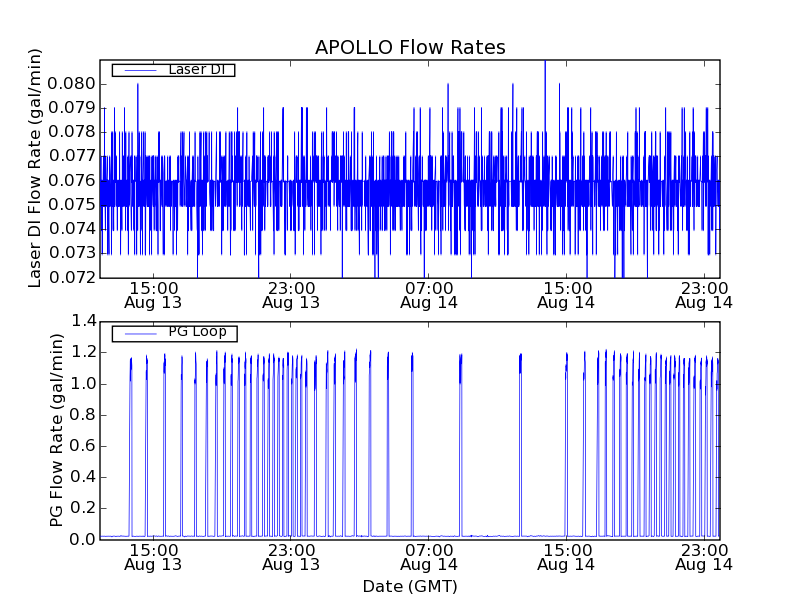Click '23:00 Aug 14' tick under the bottom plot
Screen dimensions: 800x600
tap(704, 556)
